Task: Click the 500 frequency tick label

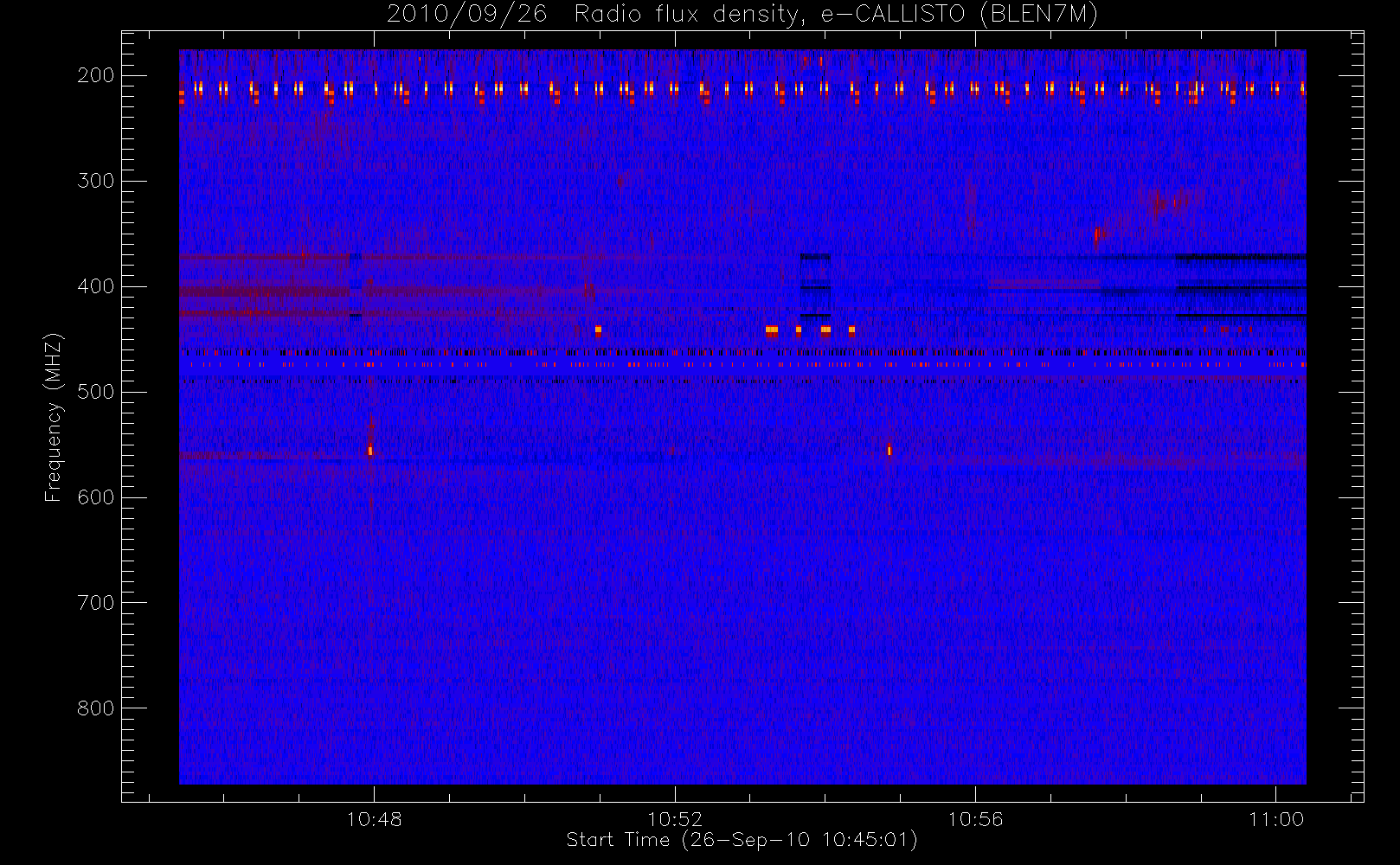Action: pyautogui.click(x=96, y=392)
